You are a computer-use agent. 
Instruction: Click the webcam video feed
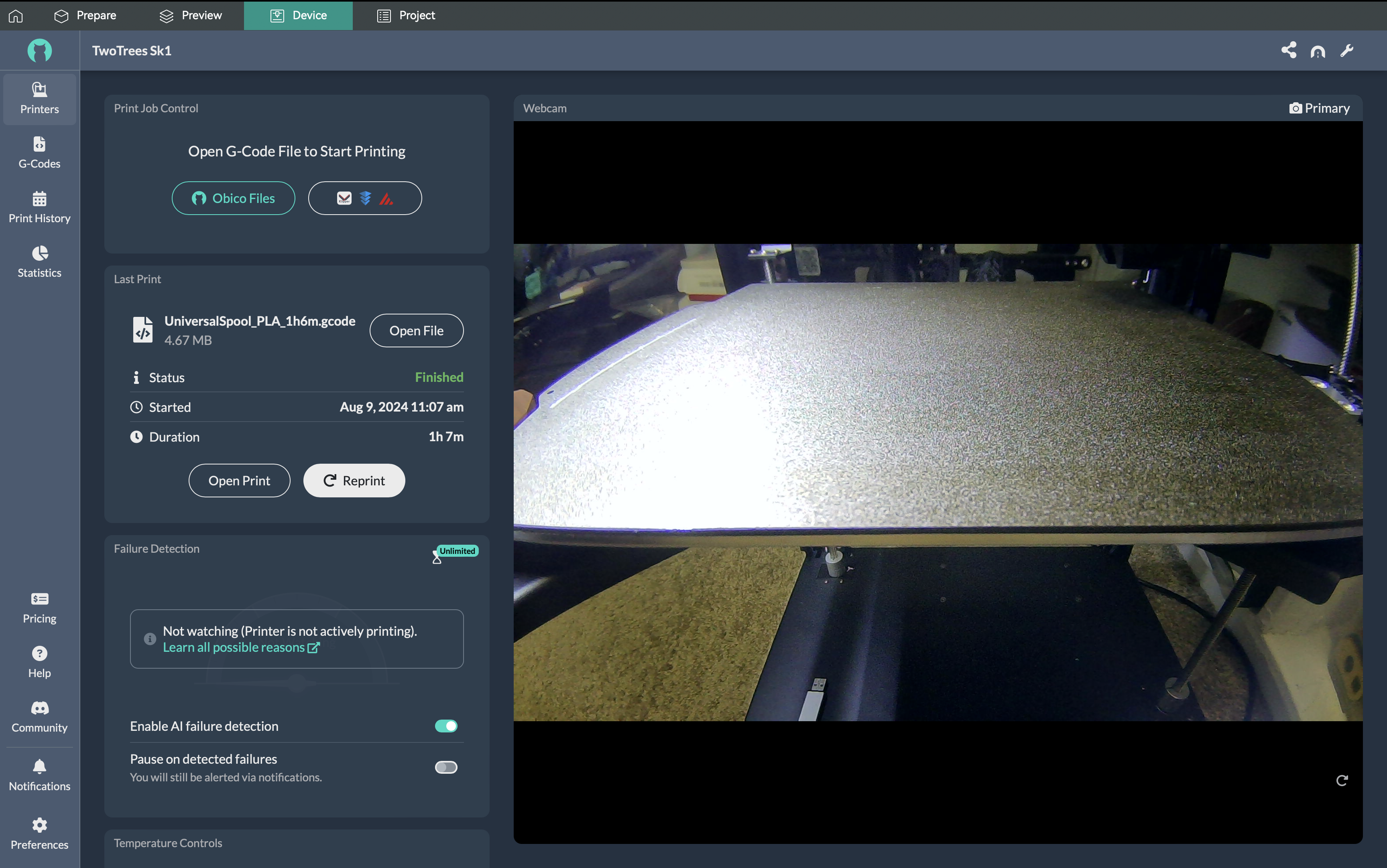[937, 482]
